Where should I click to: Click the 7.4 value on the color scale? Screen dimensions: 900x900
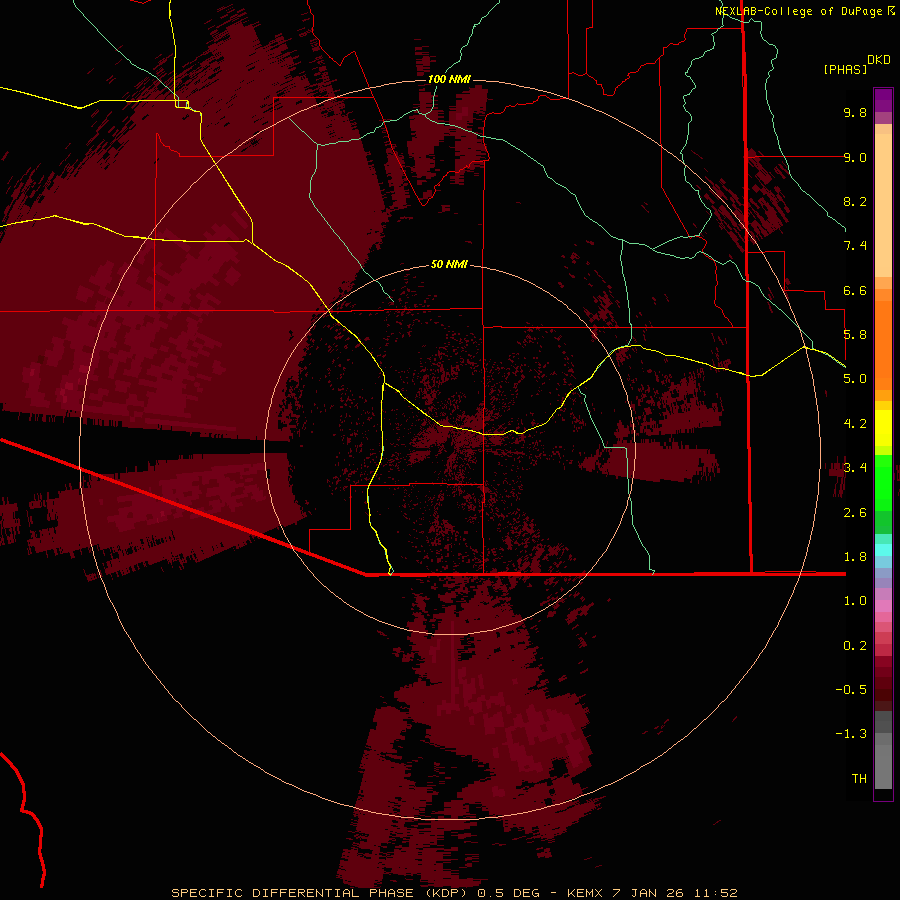pos(855,246)
